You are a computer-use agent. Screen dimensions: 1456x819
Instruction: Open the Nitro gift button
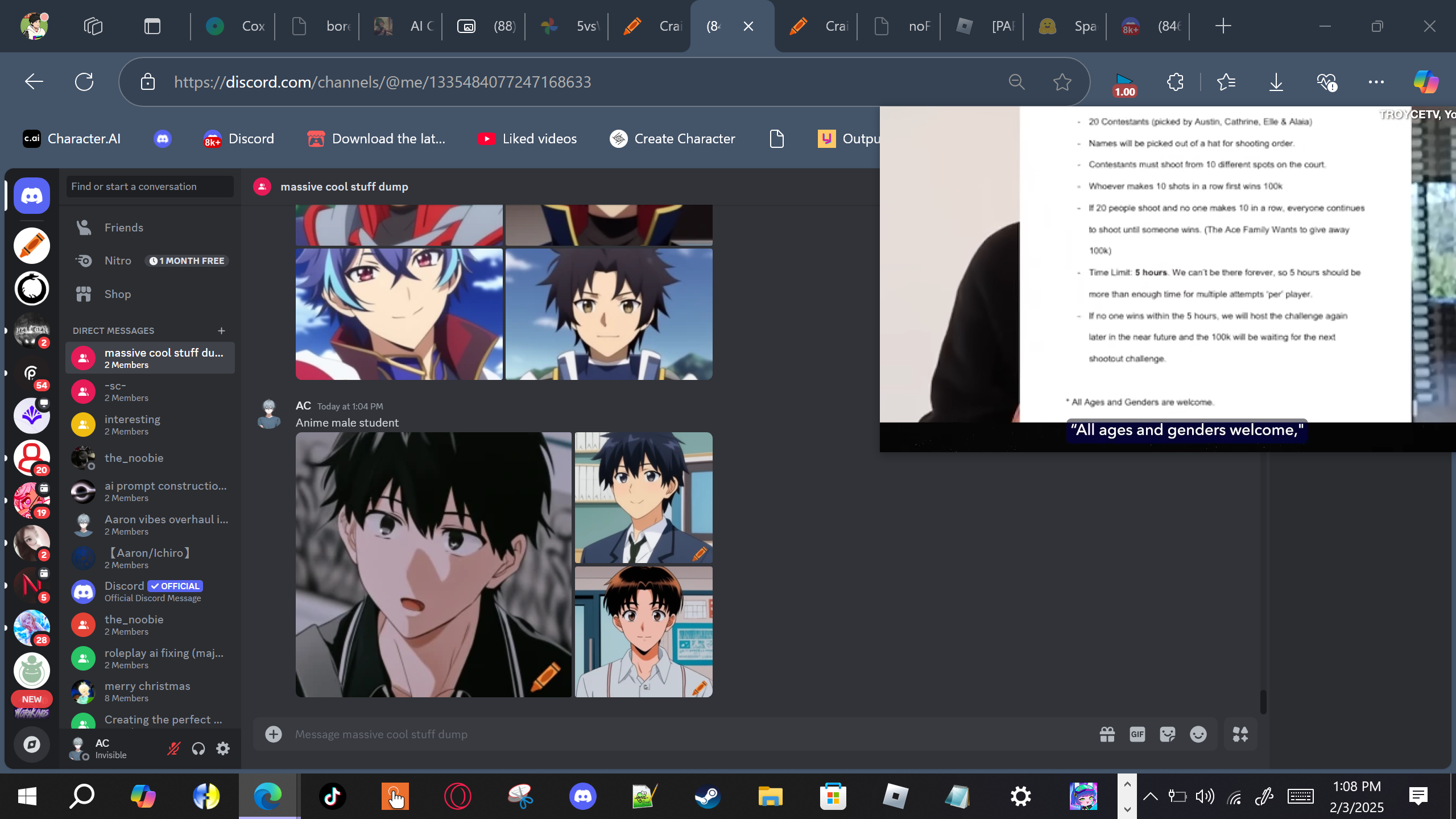1107,734
